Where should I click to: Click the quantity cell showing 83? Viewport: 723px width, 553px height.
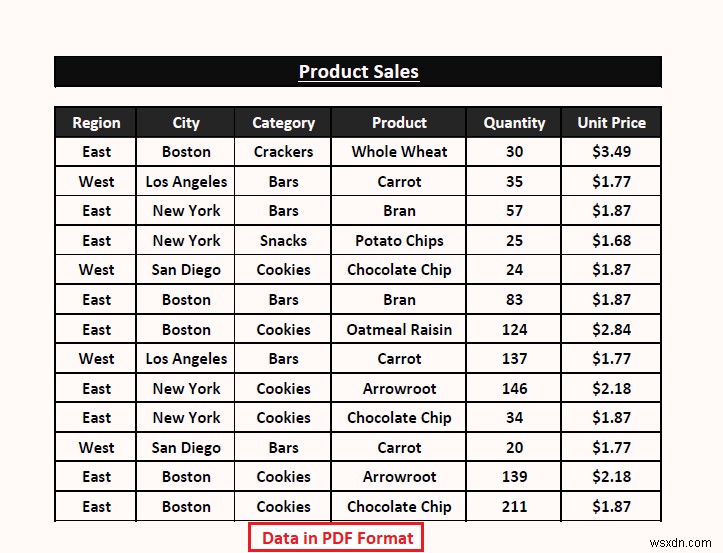click(x=514, y=299)
